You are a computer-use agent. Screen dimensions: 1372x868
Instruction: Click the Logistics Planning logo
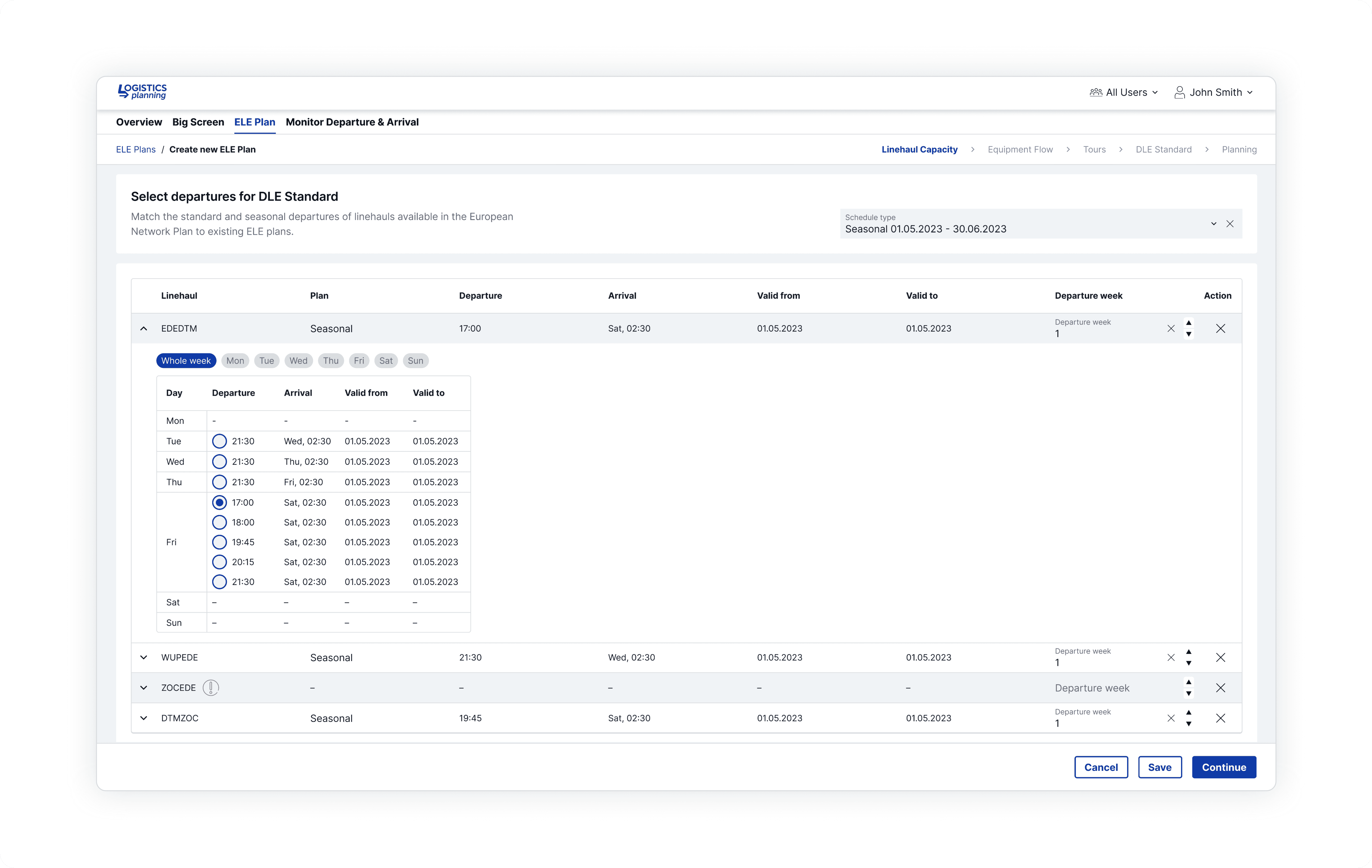142,91
